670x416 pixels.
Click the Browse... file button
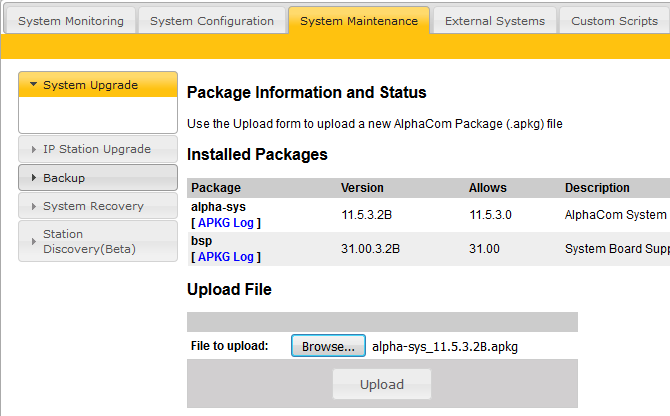pyautogui.click(x=328, y=347)
